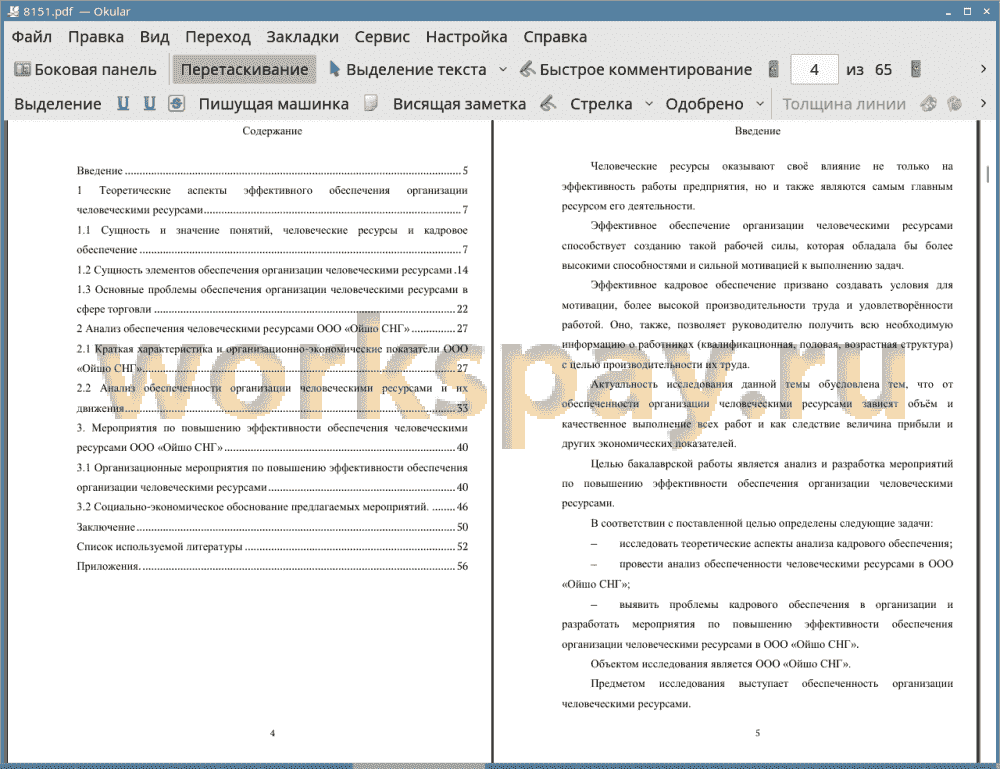
Task: Click the total pages label 65
Action: click(x=883, y=70)
